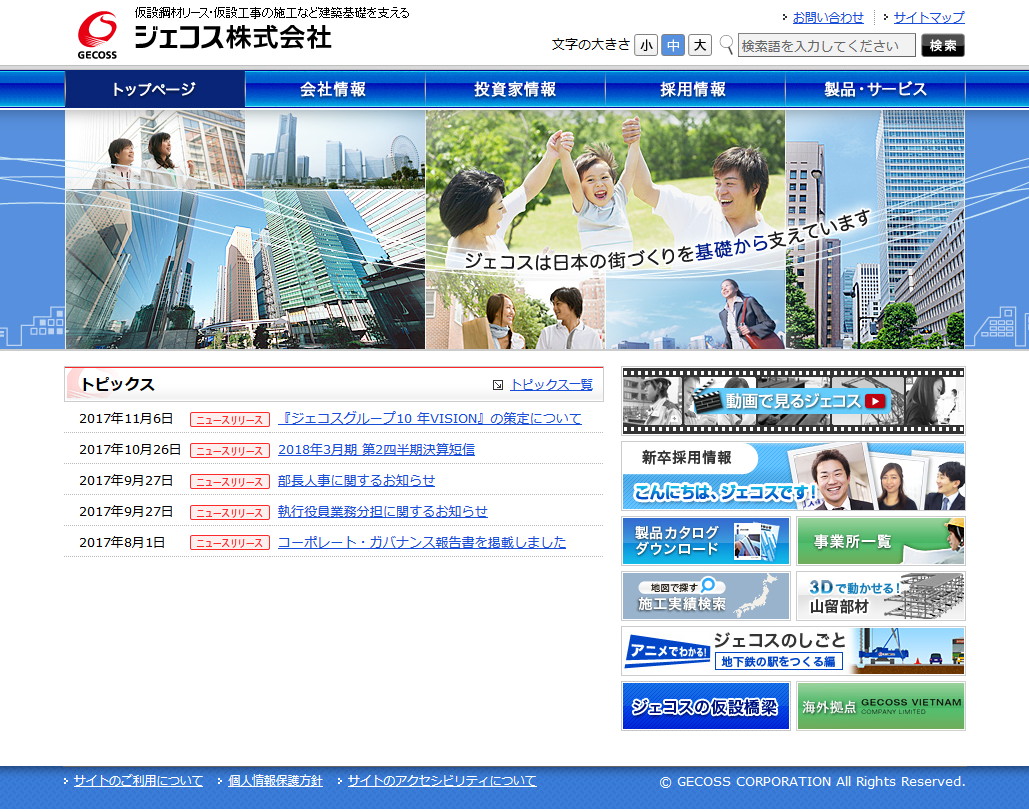This screenshot has width=1029, height=812.
Task: Set font size to 小
Action: pos(646,45)
